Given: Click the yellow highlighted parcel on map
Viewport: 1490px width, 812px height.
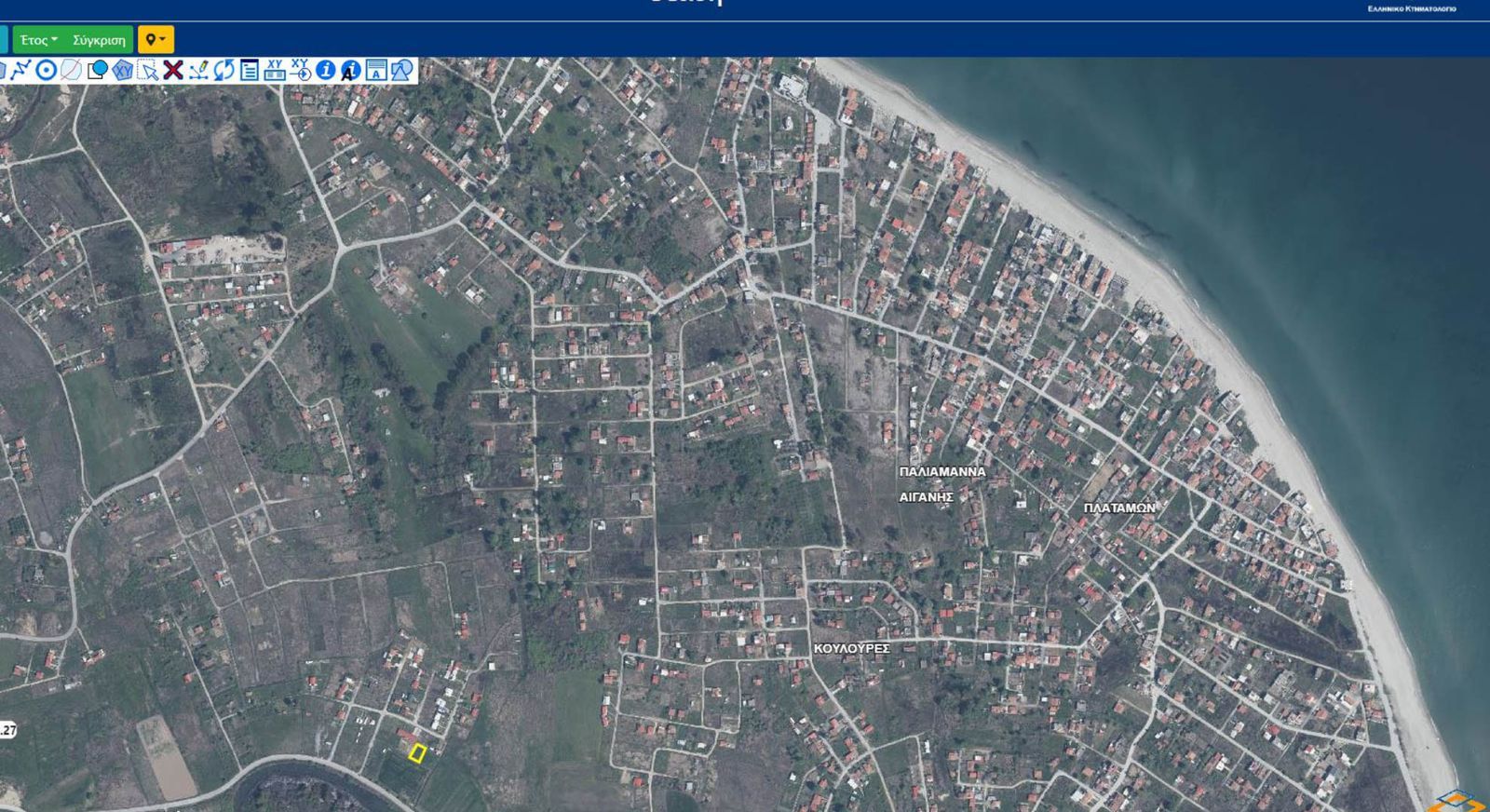Looking at the screenshot, I should click(416, 753).
